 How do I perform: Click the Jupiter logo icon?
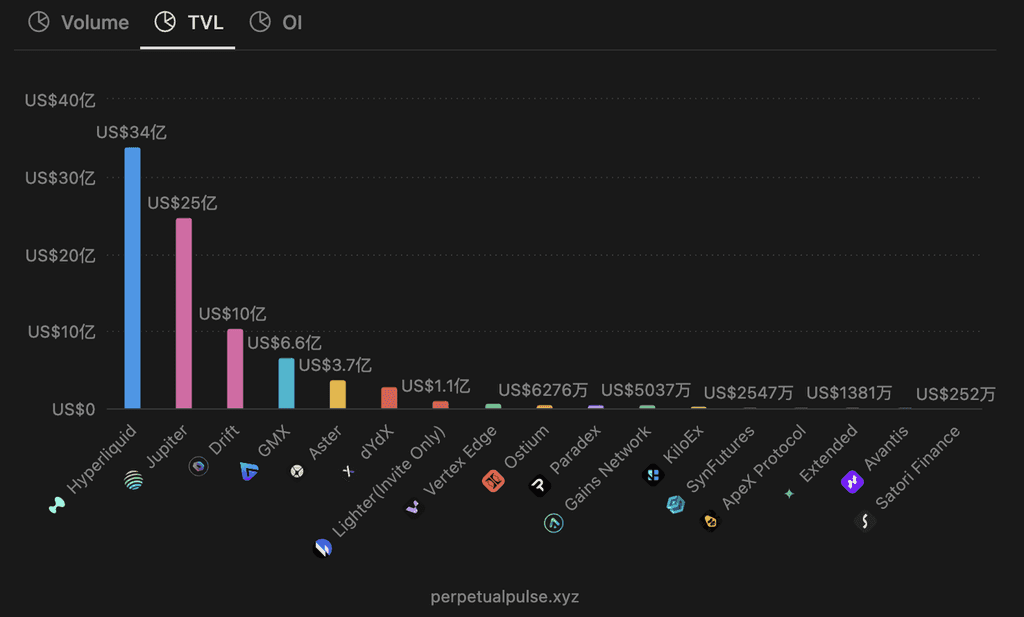click(x=134, y=481)
